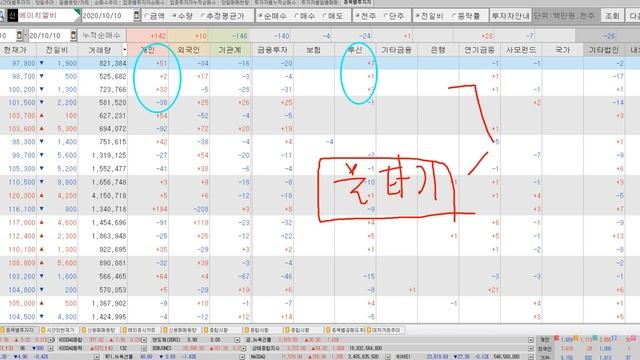640x360 pixels.
Task: Click the 사모펀드 column header
Action: pyautogui.click(x=520, y=50)
